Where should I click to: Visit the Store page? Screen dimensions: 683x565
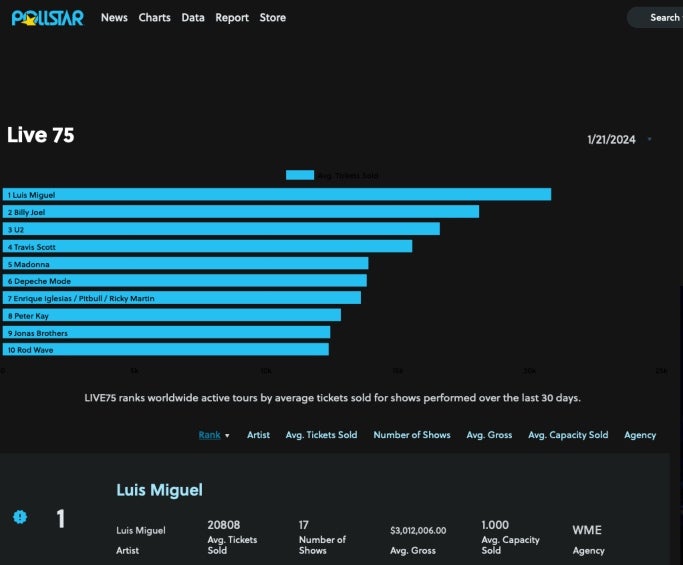pyautogui.click(x=272, y=17)
